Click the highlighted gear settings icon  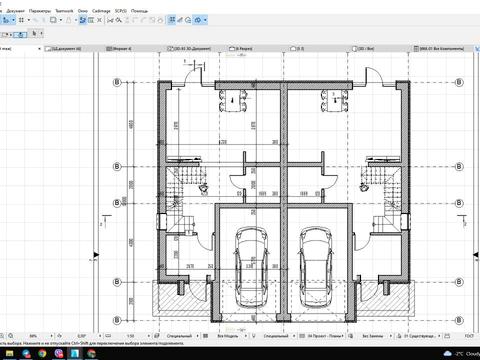(198, 20)
